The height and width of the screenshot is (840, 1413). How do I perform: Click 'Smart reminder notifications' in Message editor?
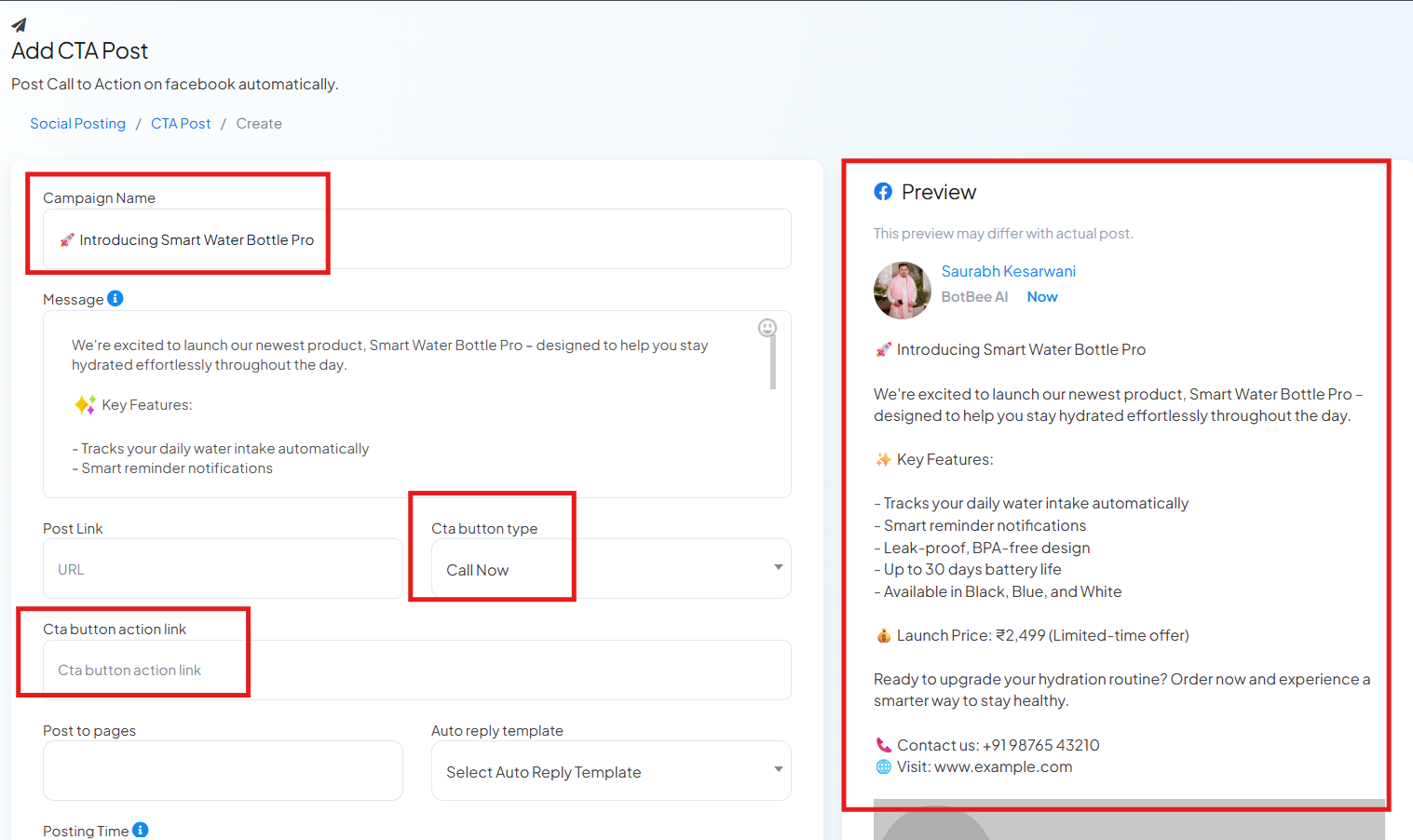tap(172, 468)
